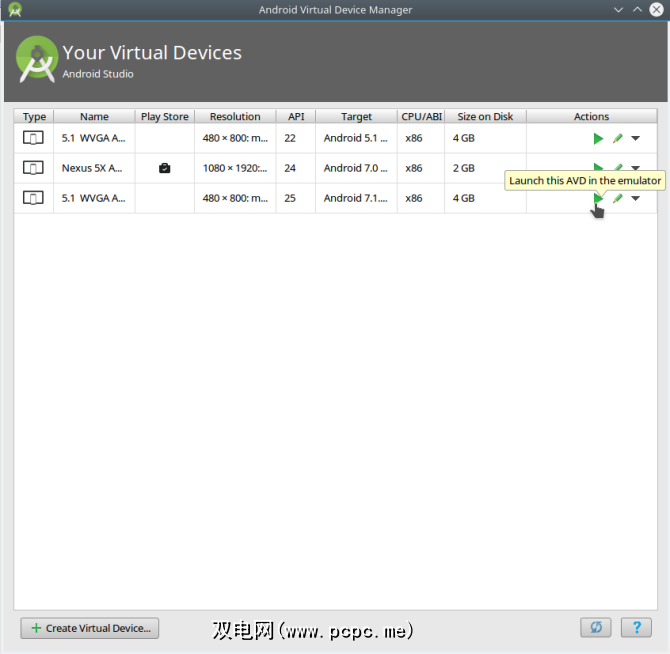
Task: Open more actions dropdown for Nexus 5X AVD
Action: point(635,168)
